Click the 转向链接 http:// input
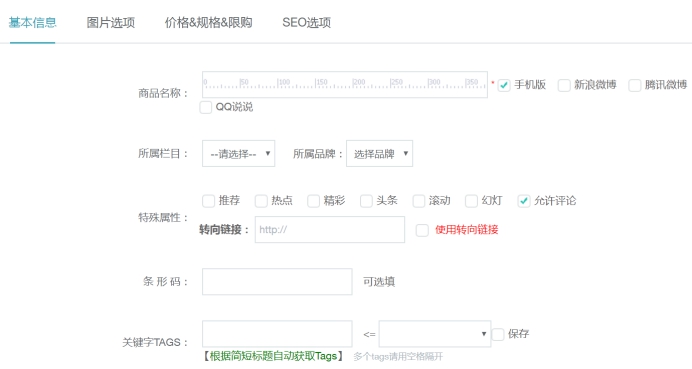The height and width of the screenshot is (369, 692). pos(330,230)
